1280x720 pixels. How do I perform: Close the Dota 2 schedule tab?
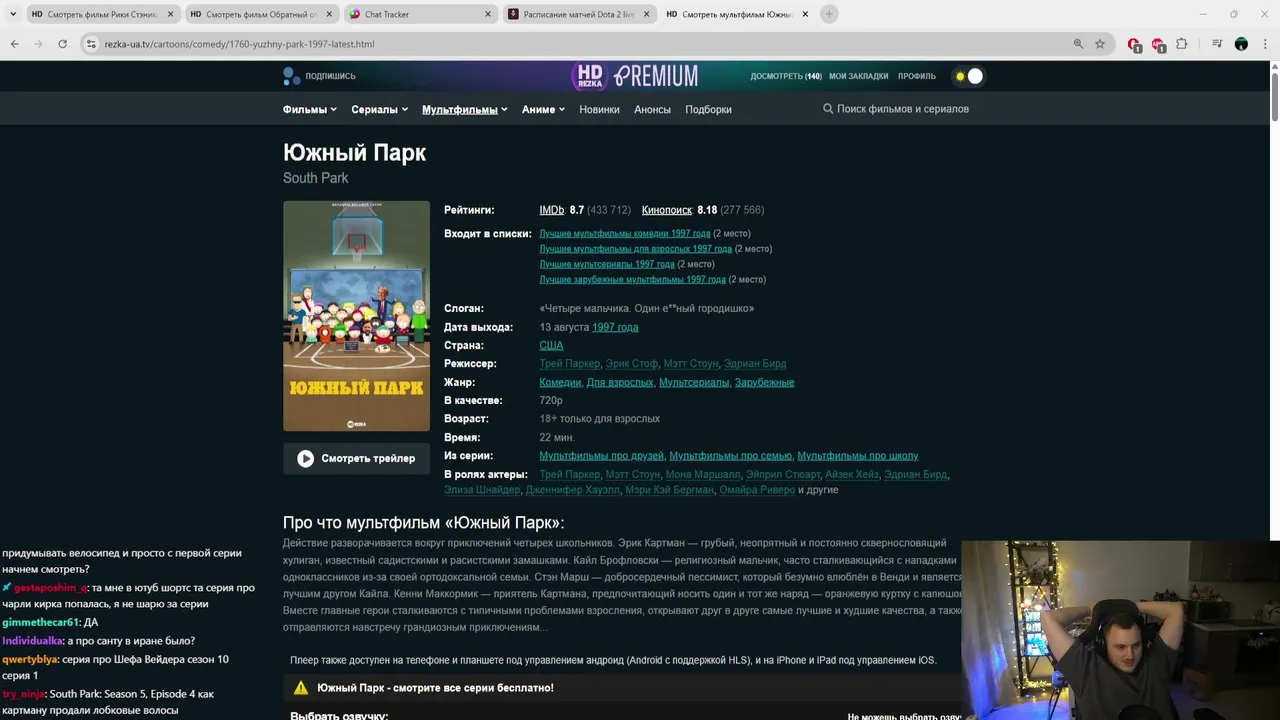tap(647, 14)
